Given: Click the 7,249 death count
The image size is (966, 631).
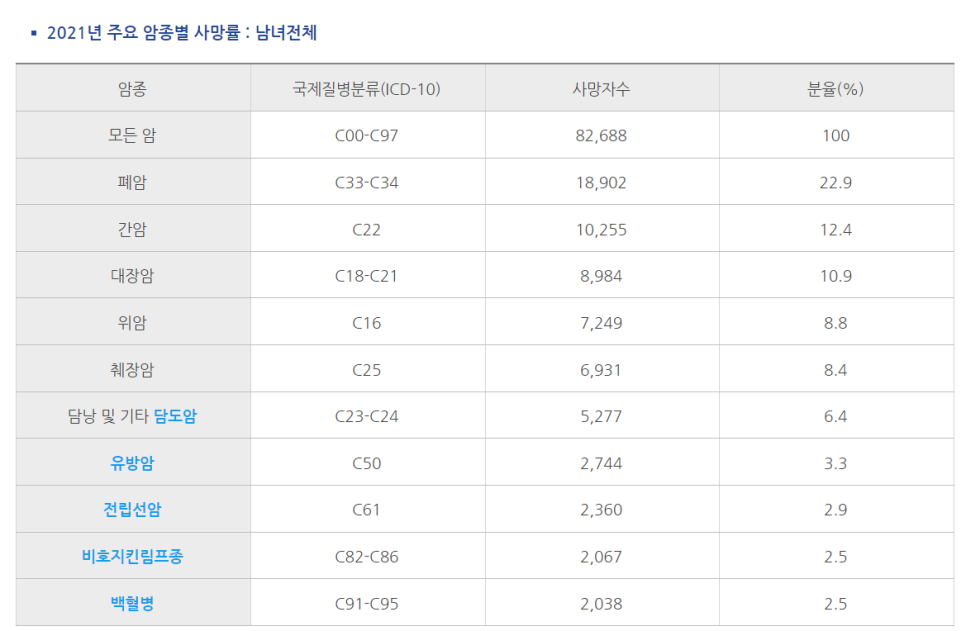Looking at the screenshot, I should tap(601, 323).
